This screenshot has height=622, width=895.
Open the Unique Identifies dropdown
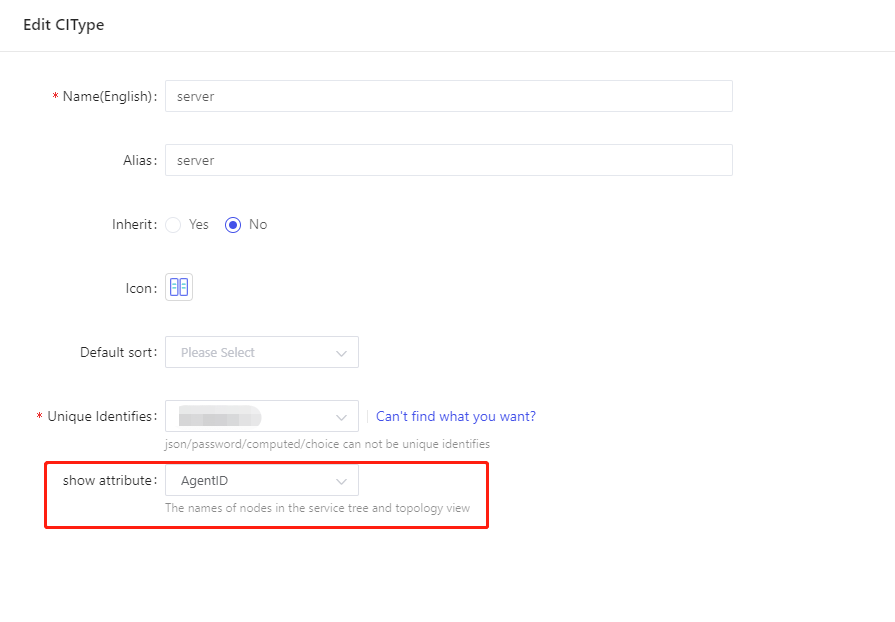(x=262, y=416)
